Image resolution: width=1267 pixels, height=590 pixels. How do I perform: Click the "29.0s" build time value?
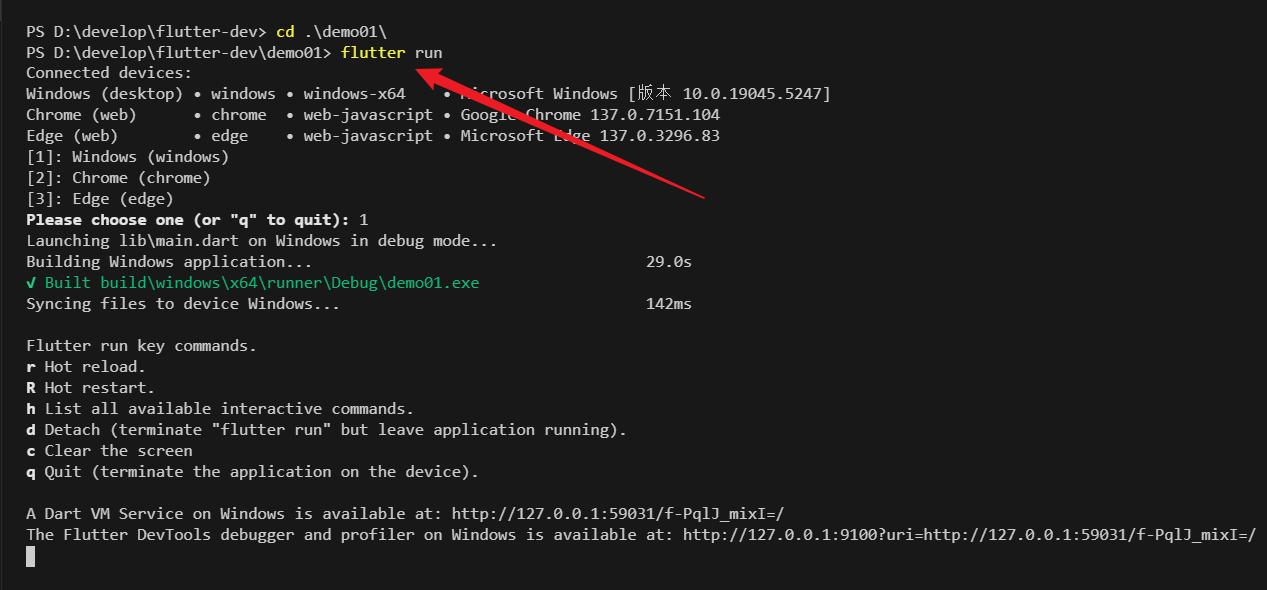coord(669,262)
